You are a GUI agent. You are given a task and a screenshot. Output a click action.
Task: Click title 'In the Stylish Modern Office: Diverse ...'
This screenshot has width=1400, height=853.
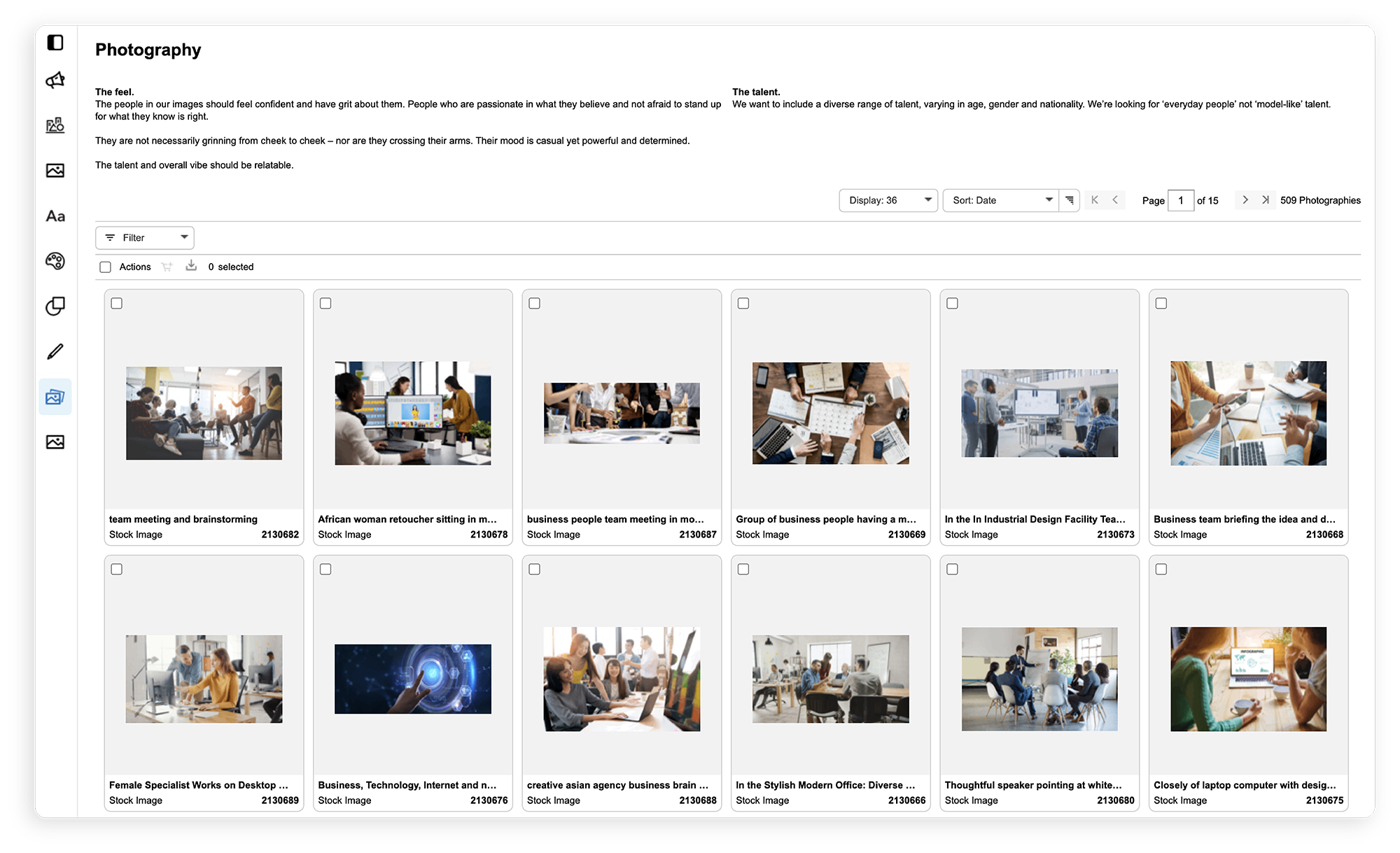(825, 785)
